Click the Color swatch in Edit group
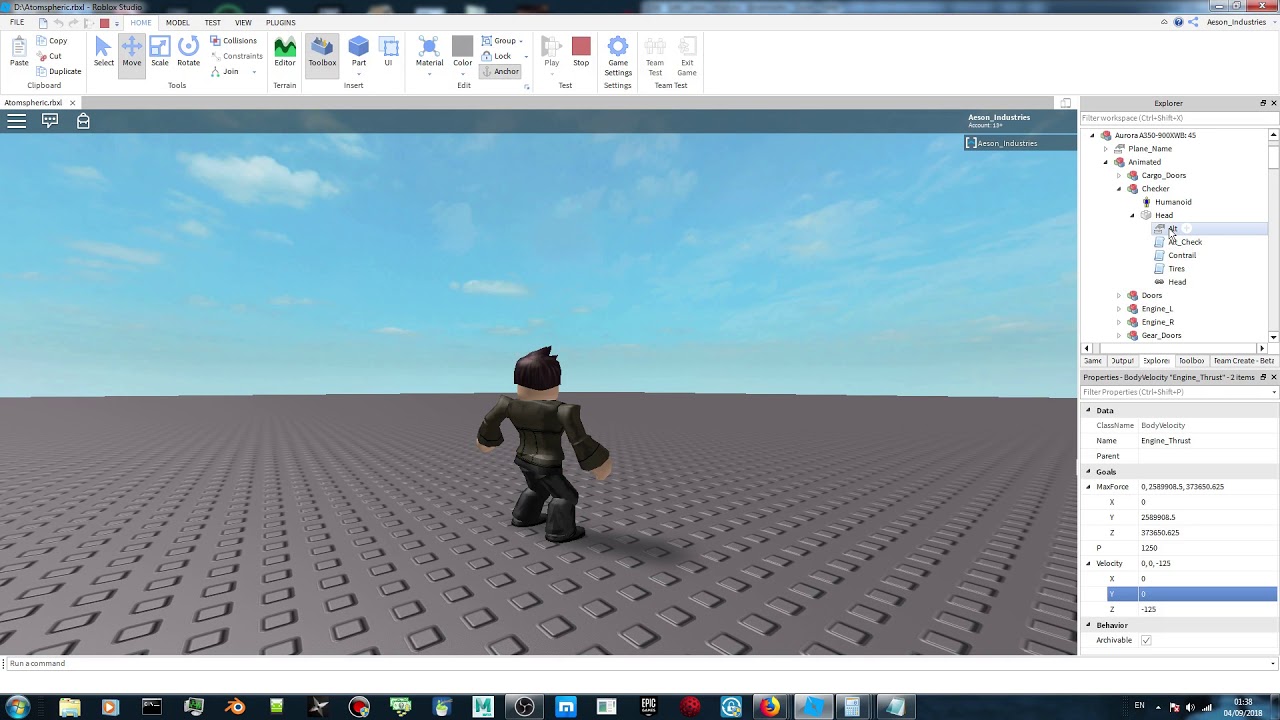The height and width of the screenshot is (720, 1280). pyautogui.click(x=462, y=46)
